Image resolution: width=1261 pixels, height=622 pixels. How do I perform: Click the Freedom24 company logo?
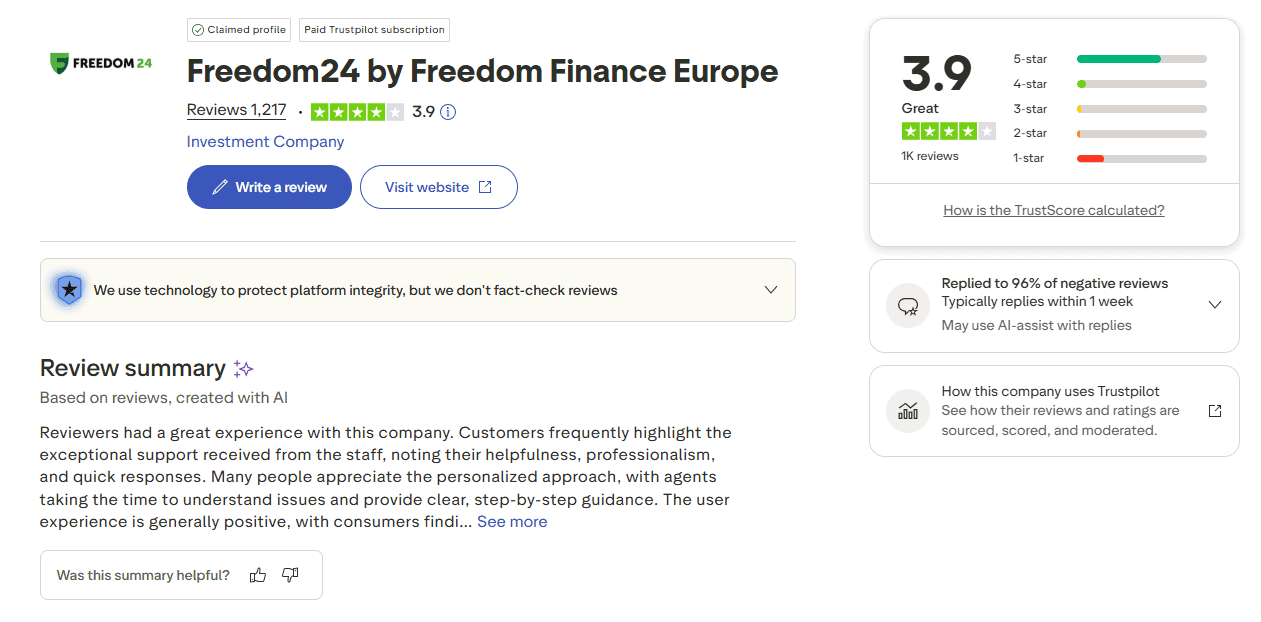[101, 63]
